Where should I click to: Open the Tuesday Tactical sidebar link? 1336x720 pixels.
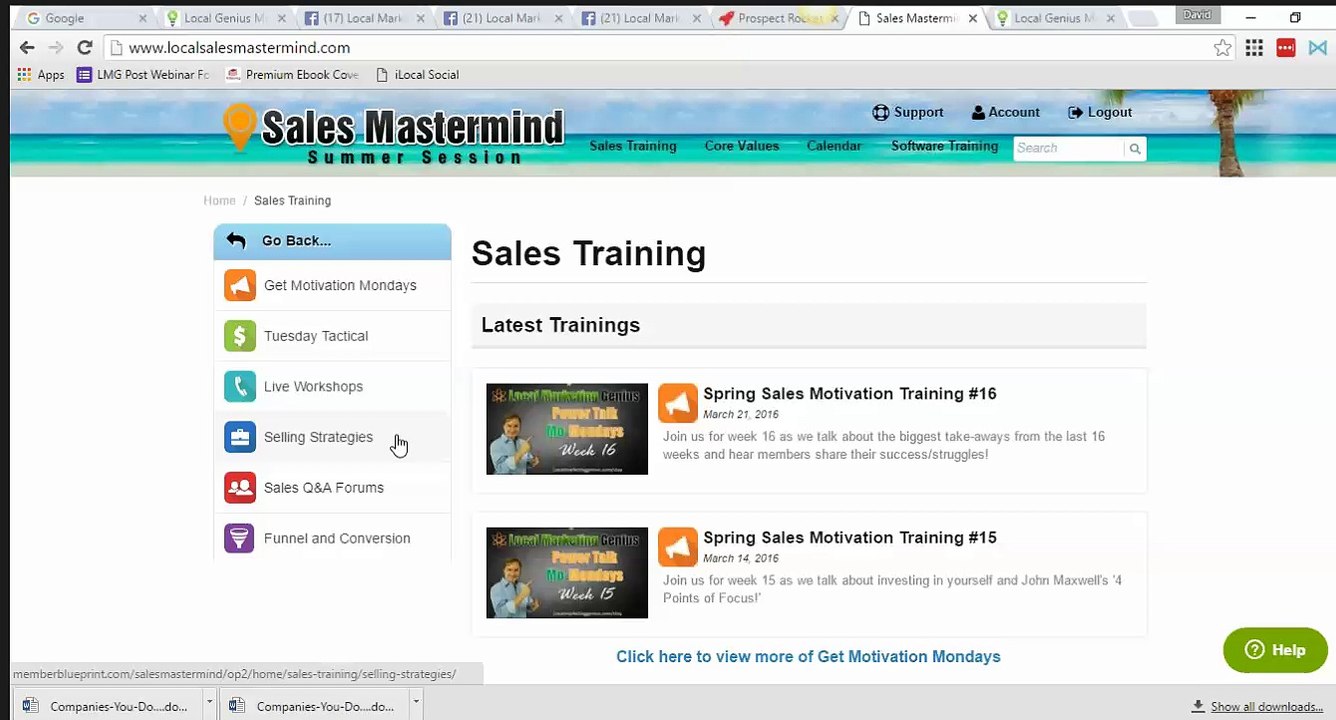[x=316, y=336]
